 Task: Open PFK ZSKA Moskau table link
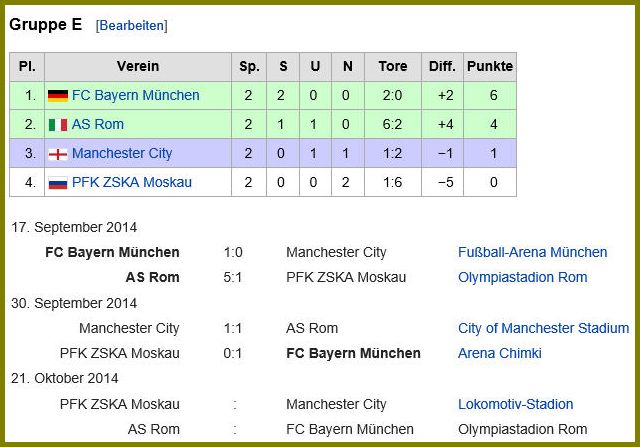132,182
